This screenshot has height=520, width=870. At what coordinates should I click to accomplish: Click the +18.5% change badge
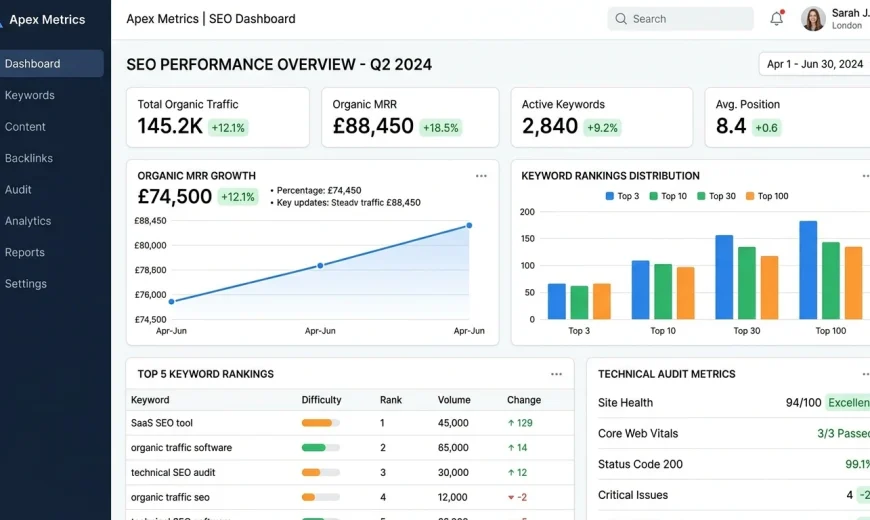pos(441,128)
